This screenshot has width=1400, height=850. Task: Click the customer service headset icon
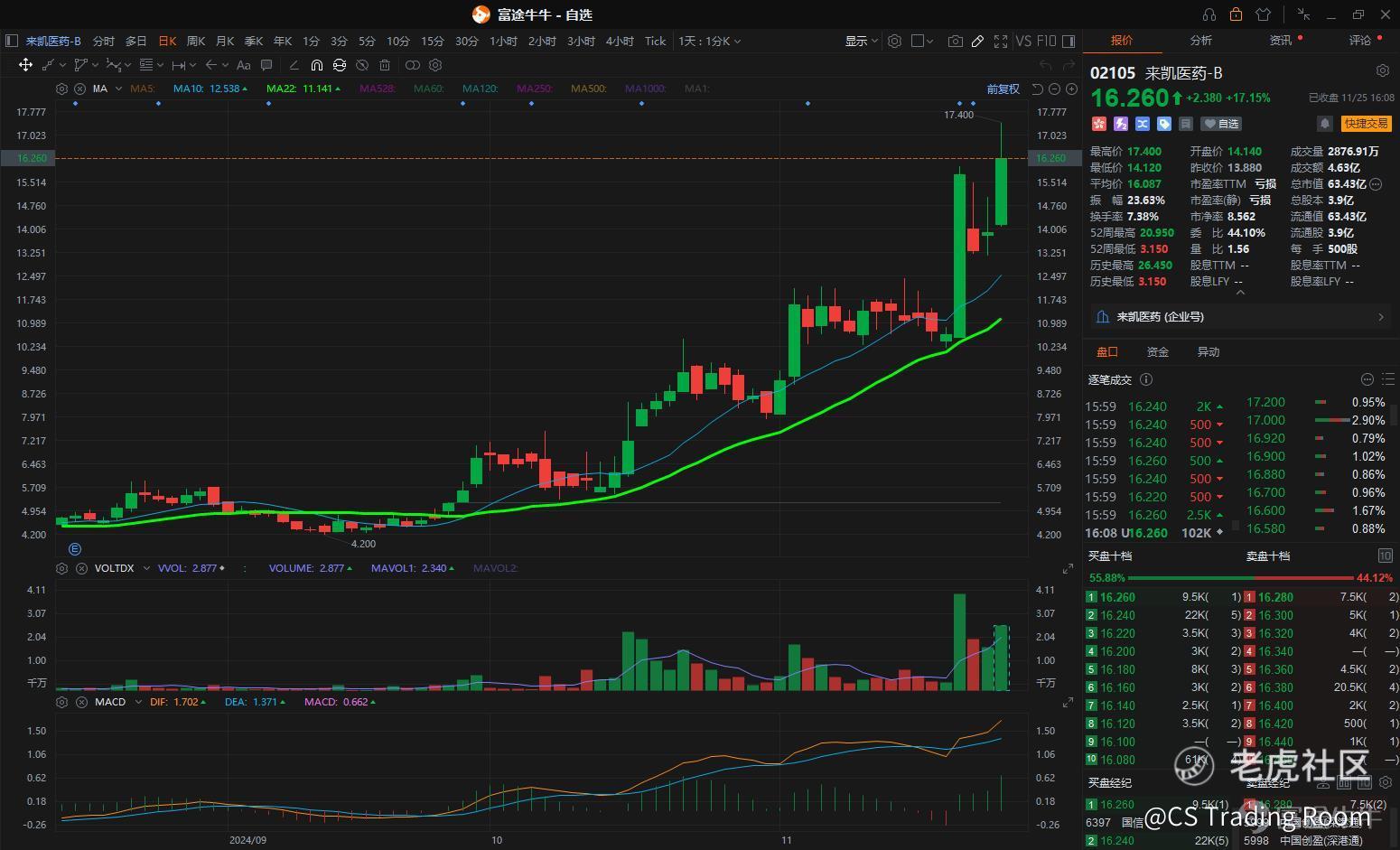1209,14
